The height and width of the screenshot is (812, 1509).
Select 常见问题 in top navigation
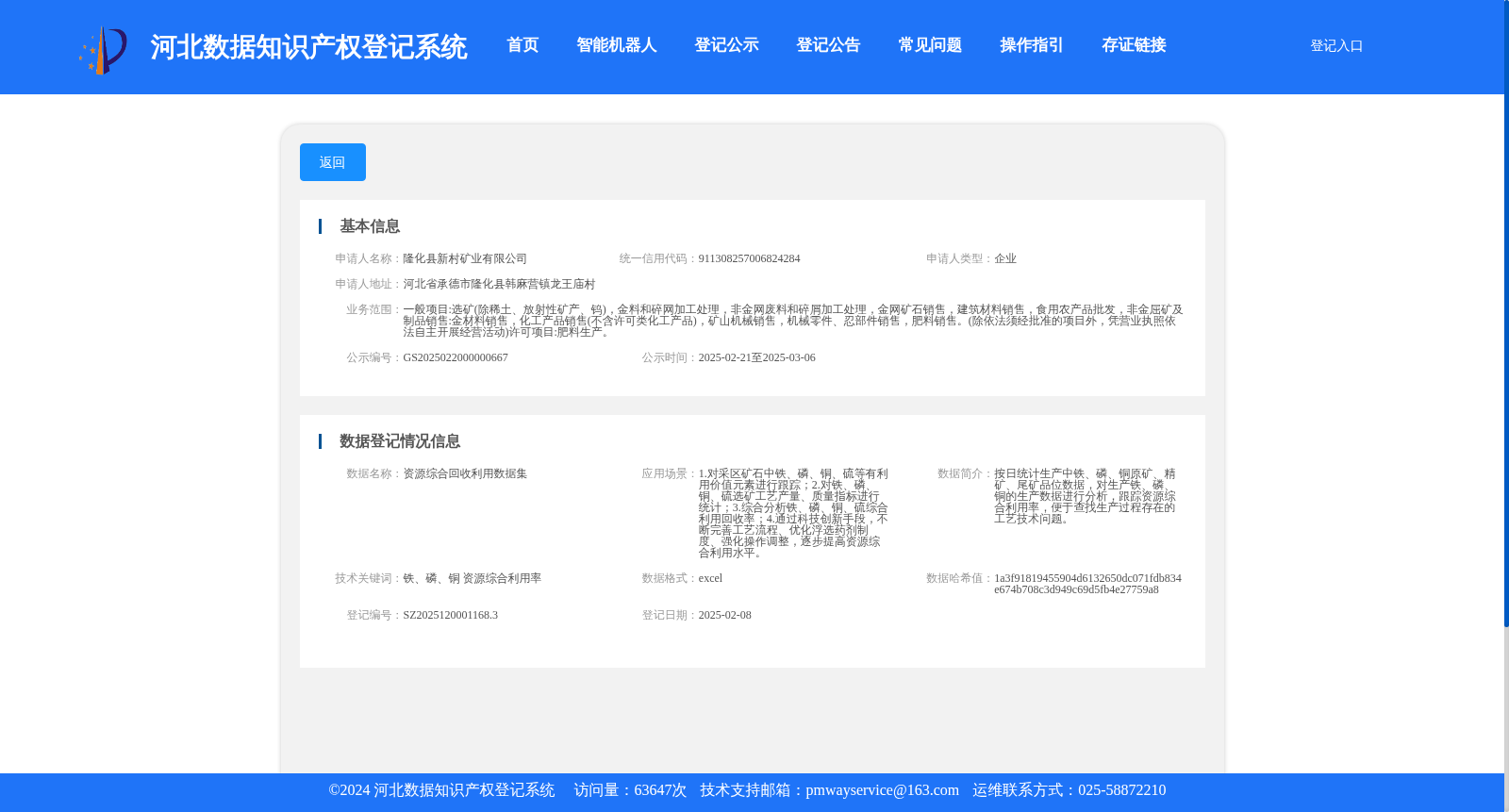click(x=930, y=45)
